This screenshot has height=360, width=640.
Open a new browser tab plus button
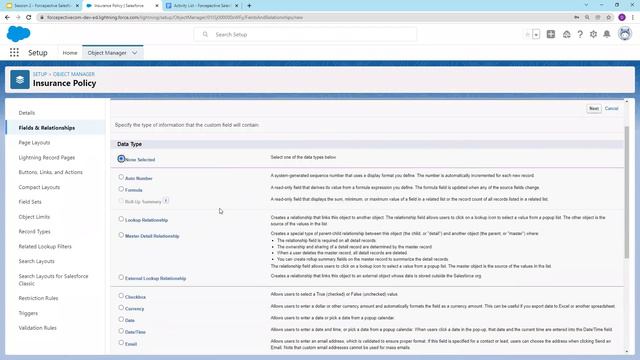click(x=249, y=6)
